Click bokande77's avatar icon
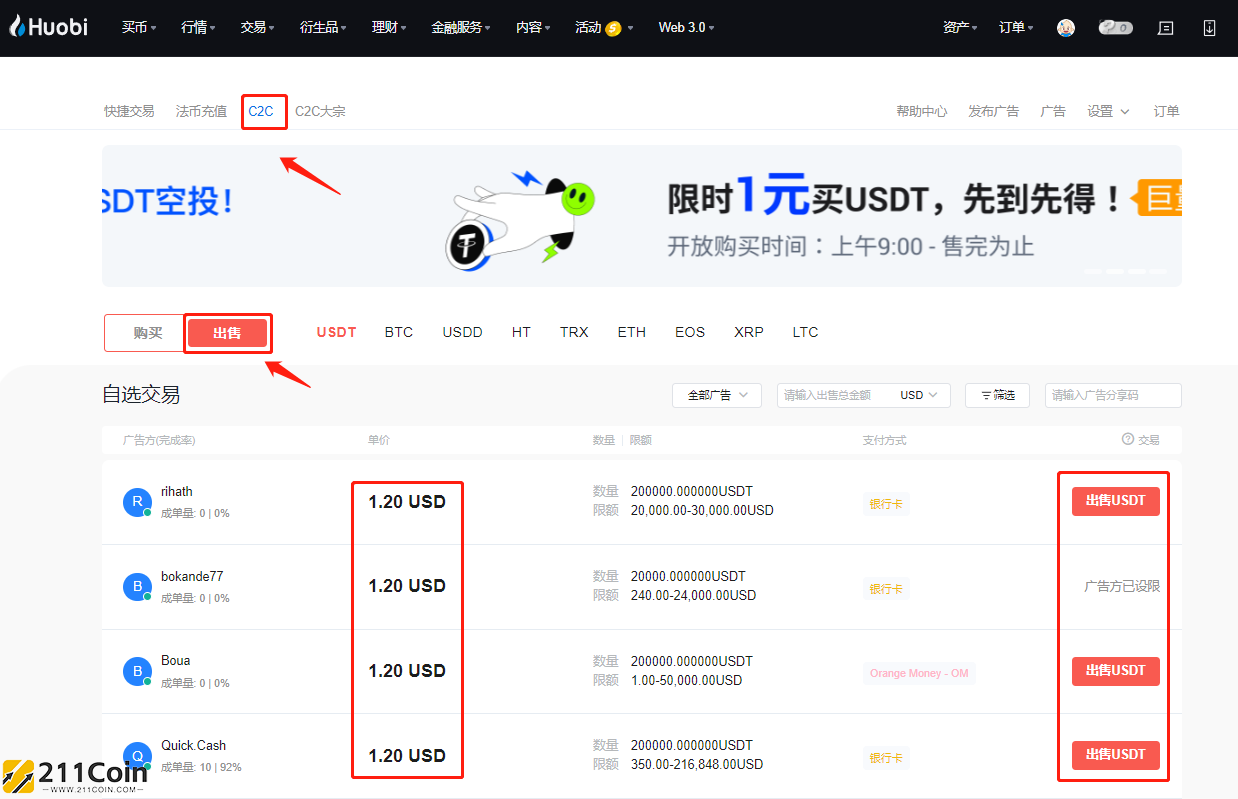Viewport: 1238px width, 799px height. pos(137,587)
